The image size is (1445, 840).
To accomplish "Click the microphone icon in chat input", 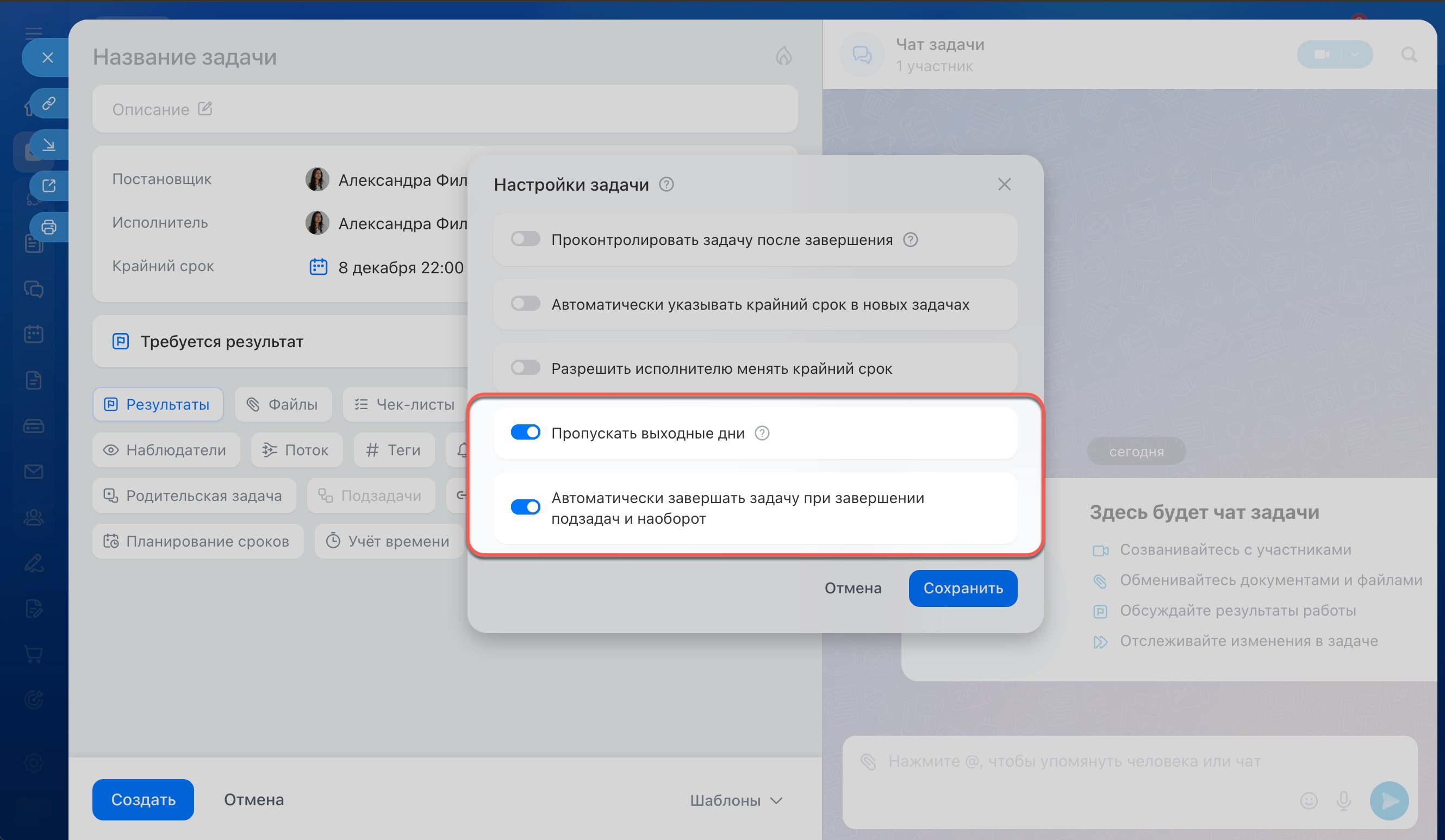I will click(x=1343, y=800).
